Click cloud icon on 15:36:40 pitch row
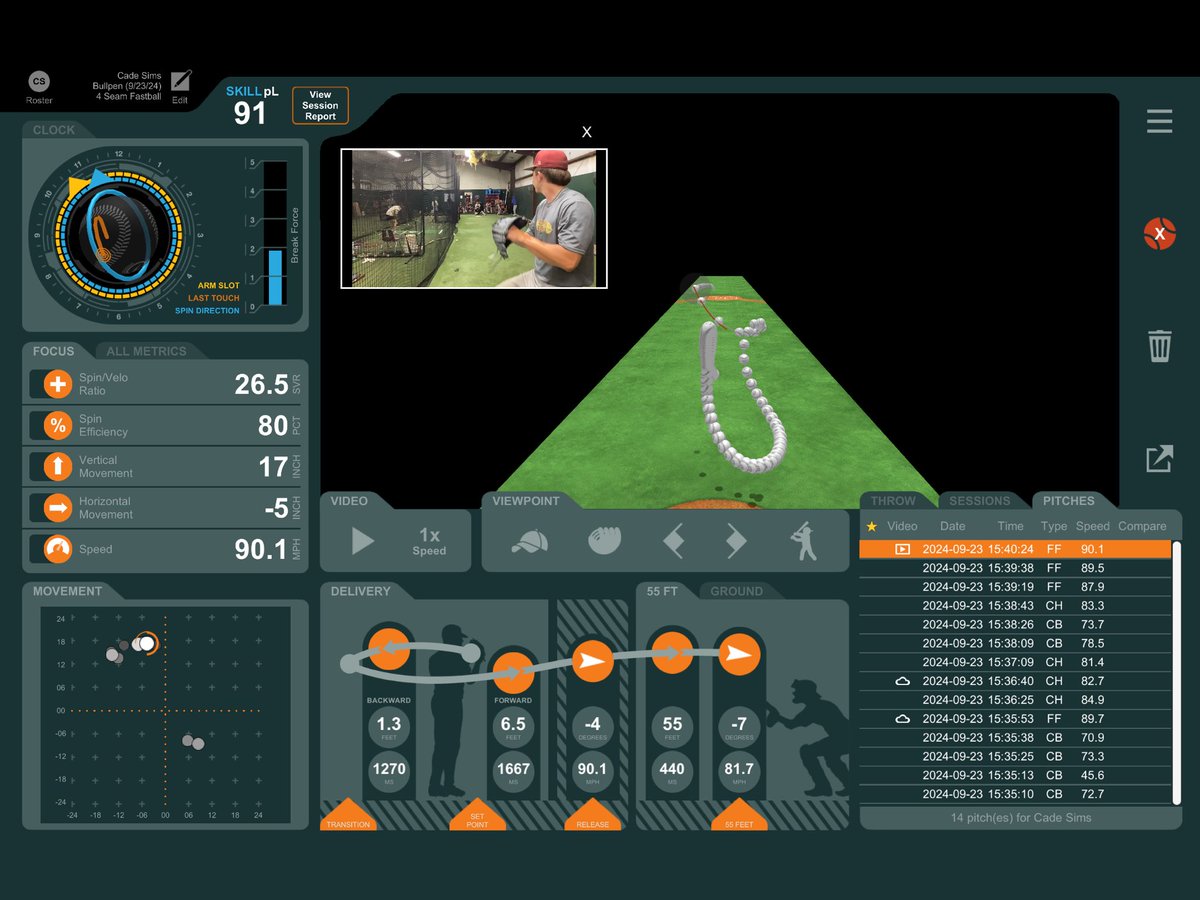 point(902,681)
